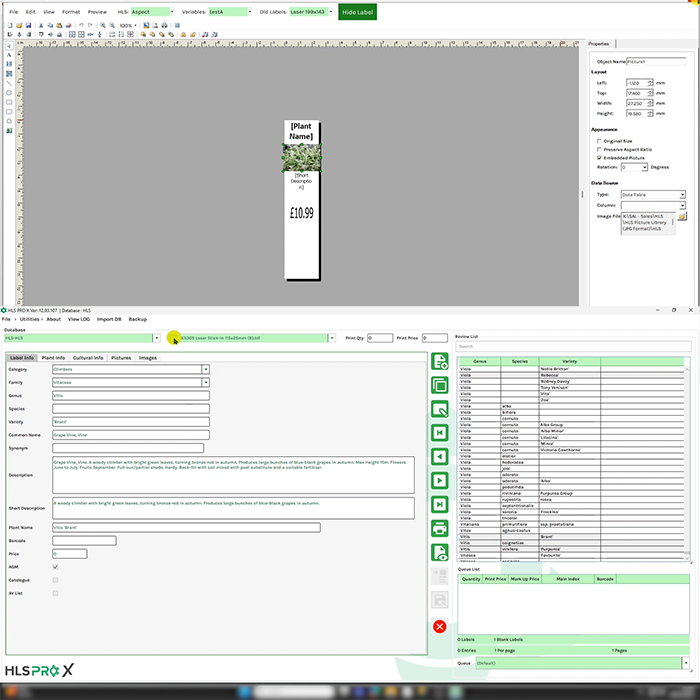Open the Old Labels Laser dropdown
The height and width of the screenshot is (700, 700).
pyautogui.click(x=331, y=12)
